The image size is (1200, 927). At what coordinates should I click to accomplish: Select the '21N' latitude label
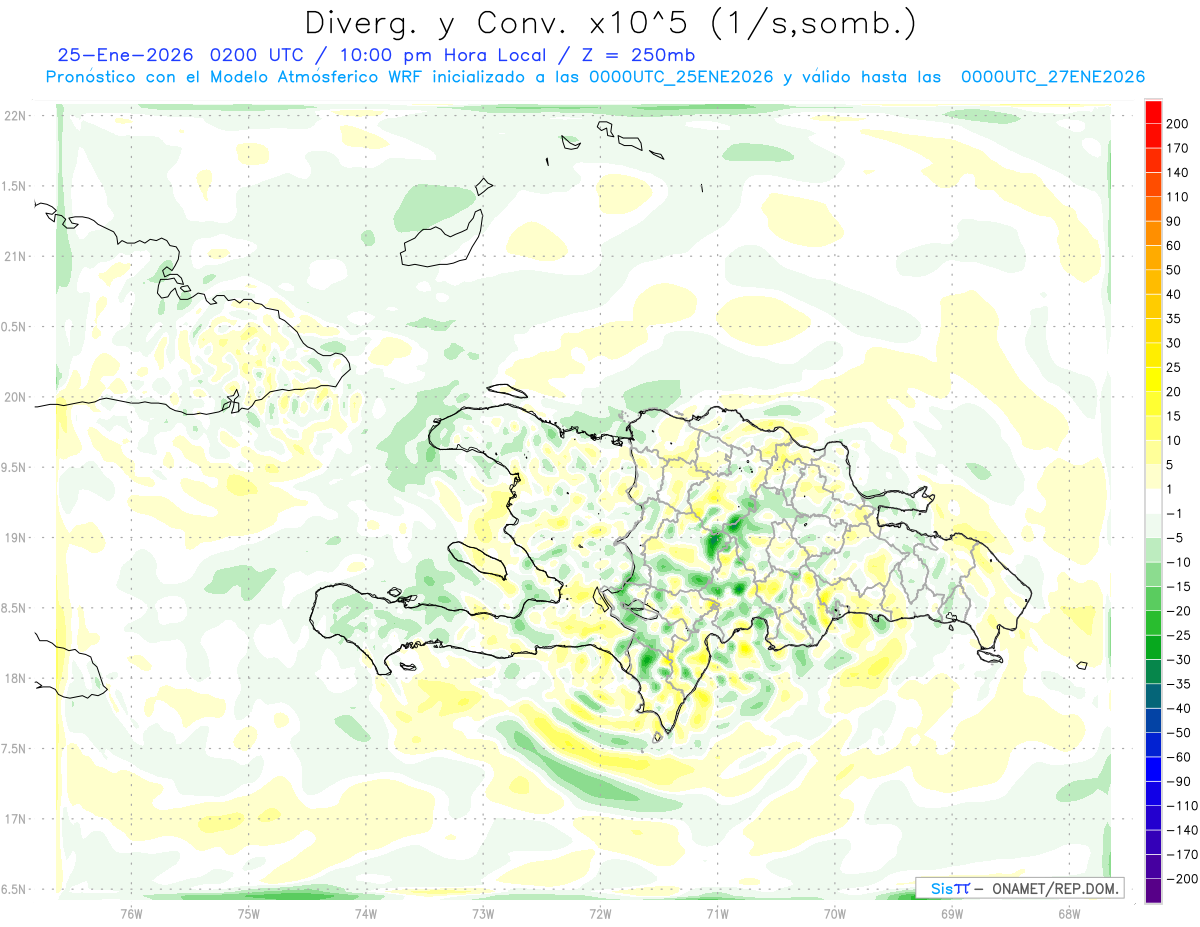[x=15, y=257]
